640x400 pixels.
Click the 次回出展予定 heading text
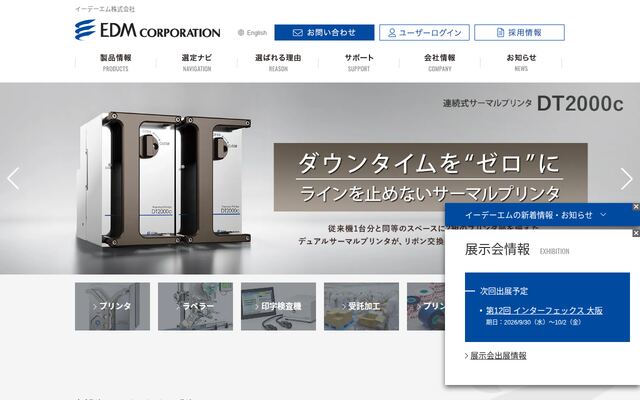(x=504, y=291)
